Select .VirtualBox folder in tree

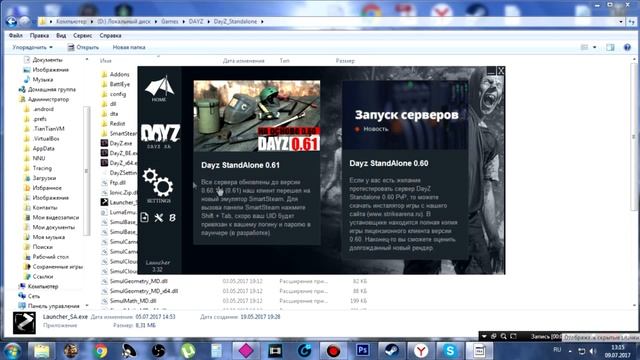point(42,138)
